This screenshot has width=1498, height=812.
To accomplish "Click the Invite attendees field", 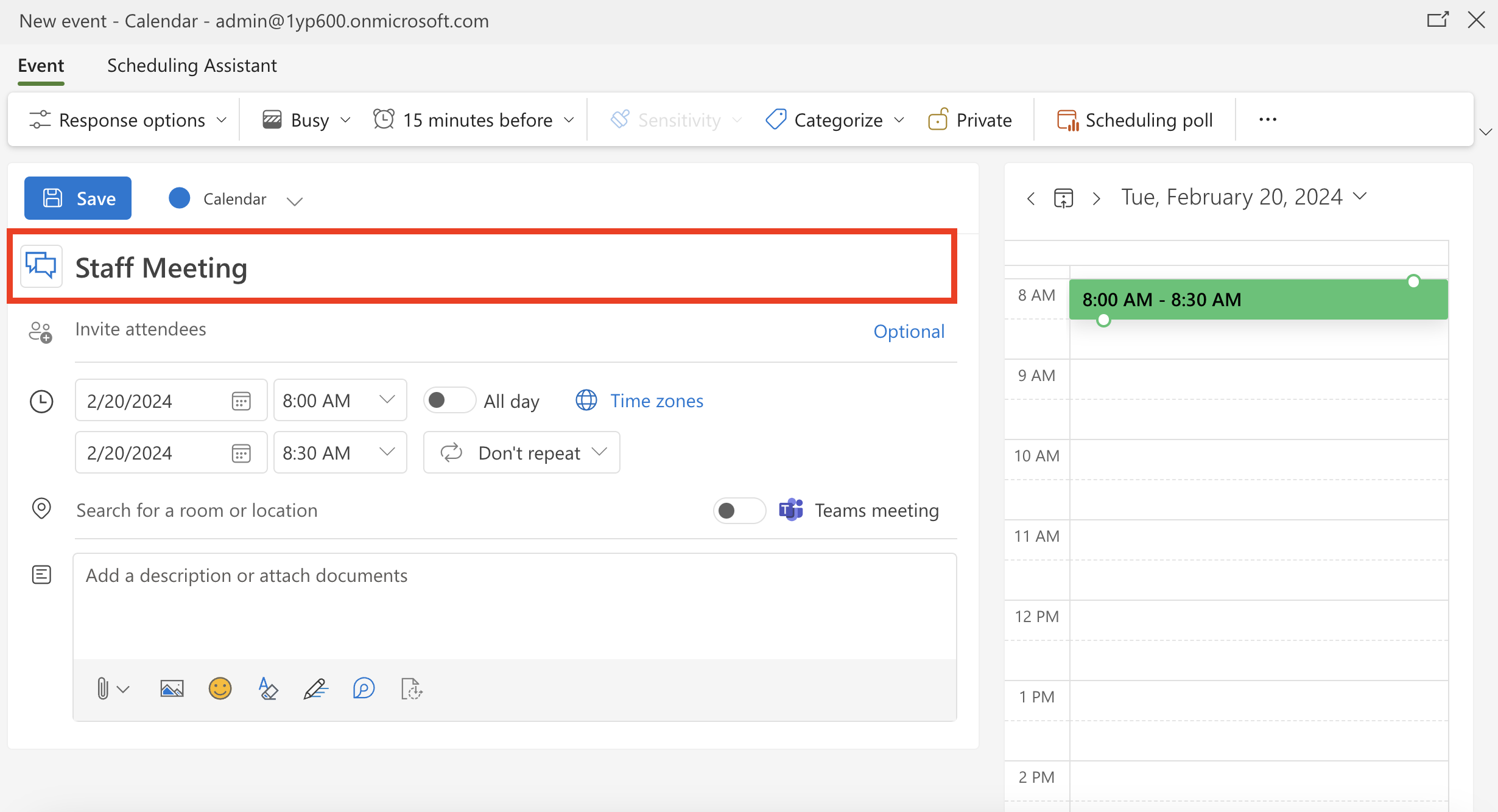I will pos(426,329).
